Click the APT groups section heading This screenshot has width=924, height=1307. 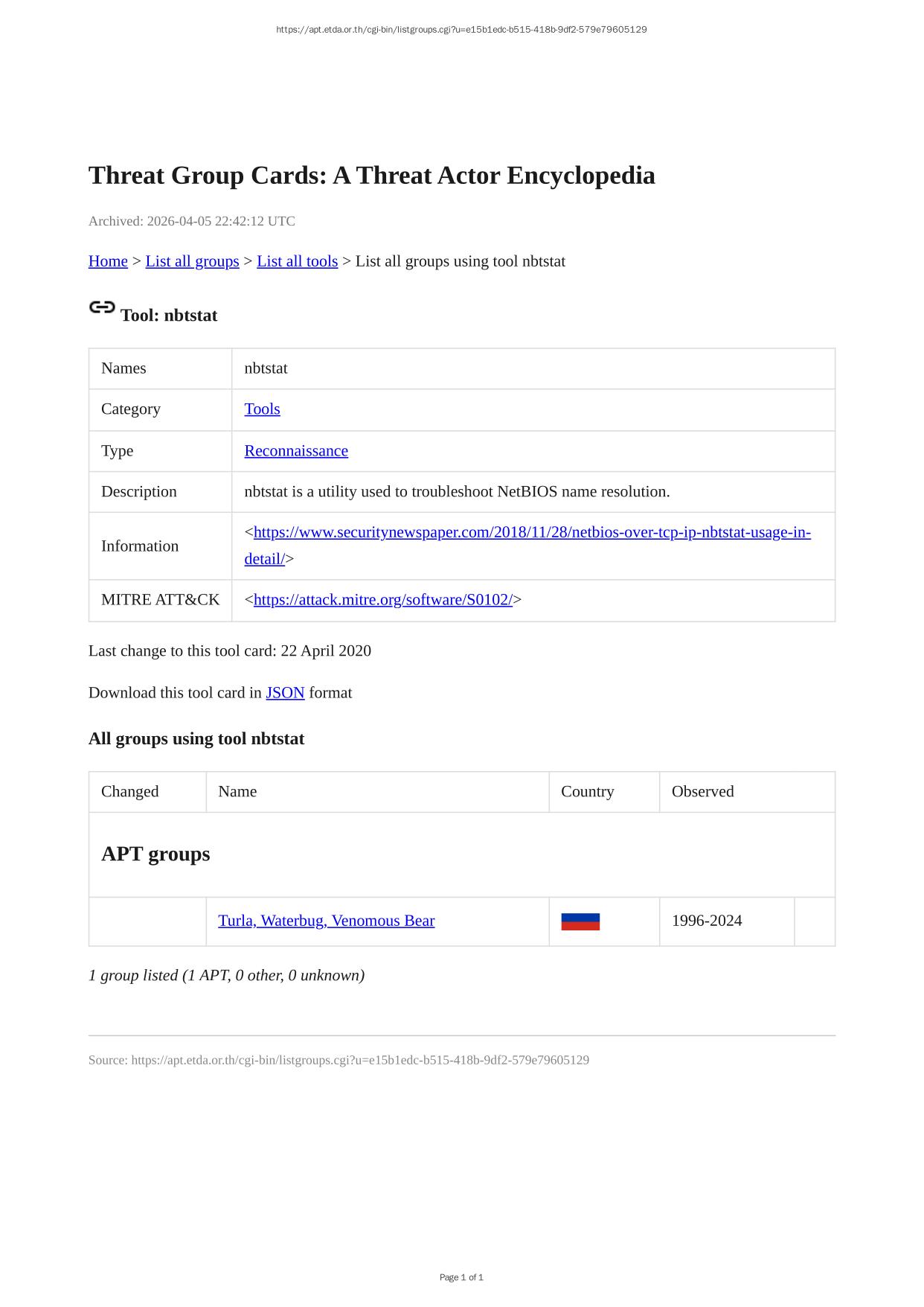point(155,854)
